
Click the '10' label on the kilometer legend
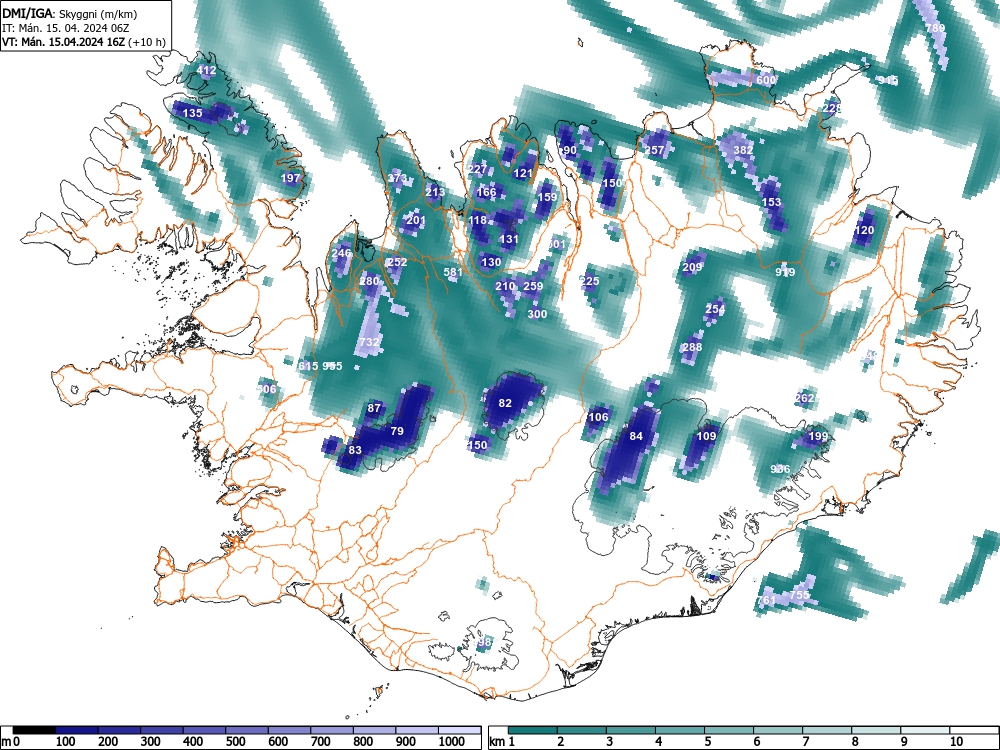click(955, 742)
